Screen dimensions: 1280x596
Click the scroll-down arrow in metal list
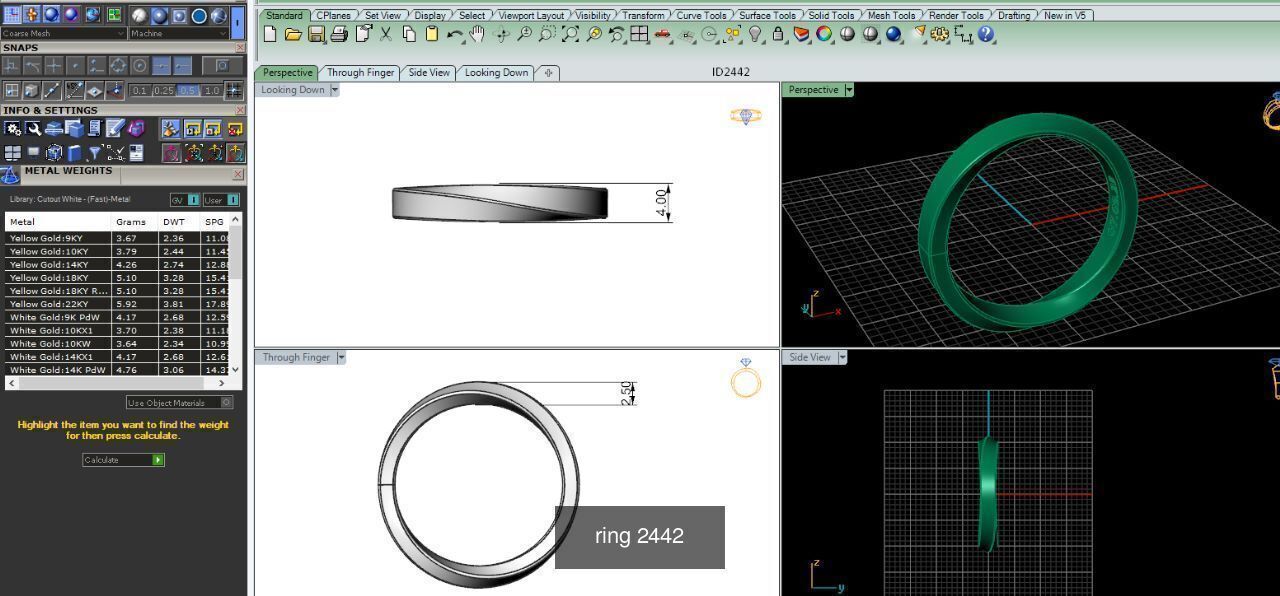pyautogui.click(x=236, y=369)
